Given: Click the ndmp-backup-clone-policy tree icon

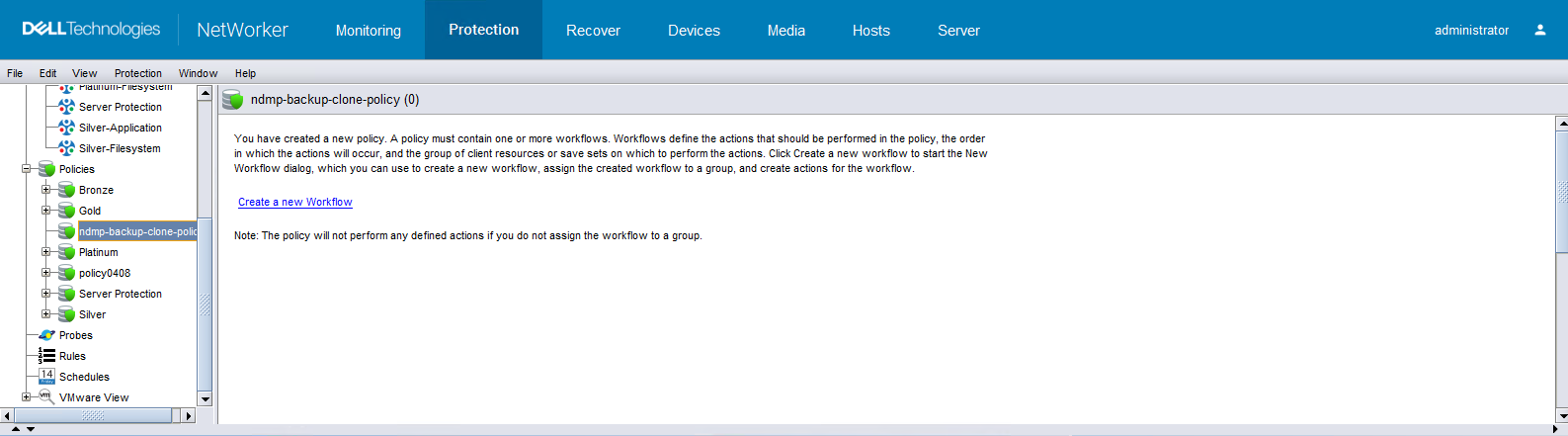Looking at the screenshot, I should 66,231.
